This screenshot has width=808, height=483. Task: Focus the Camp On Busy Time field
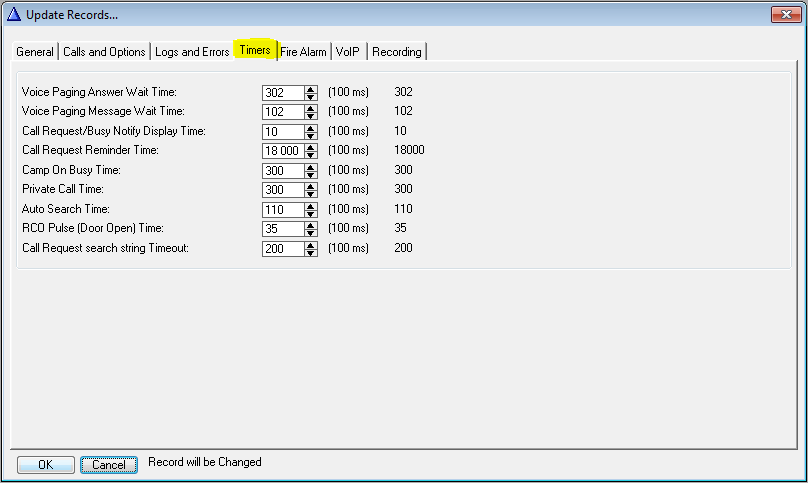[x=283, y=171]
